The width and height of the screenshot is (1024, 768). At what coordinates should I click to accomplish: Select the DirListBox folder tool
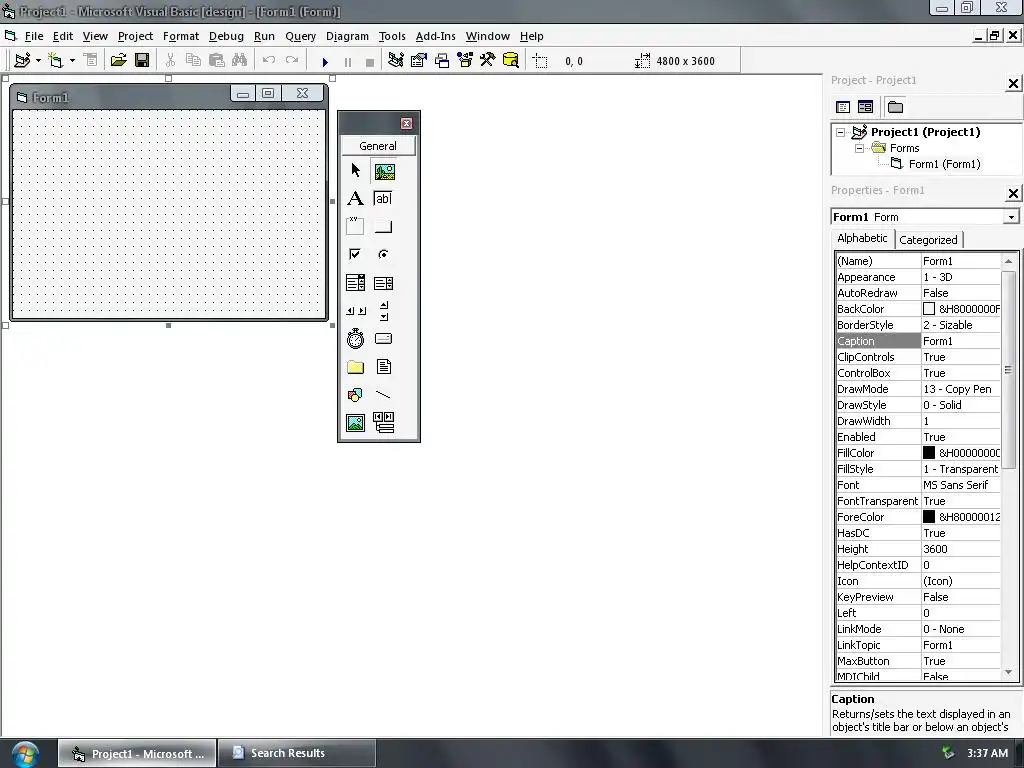pyautogui.click(x=355, y=367)
